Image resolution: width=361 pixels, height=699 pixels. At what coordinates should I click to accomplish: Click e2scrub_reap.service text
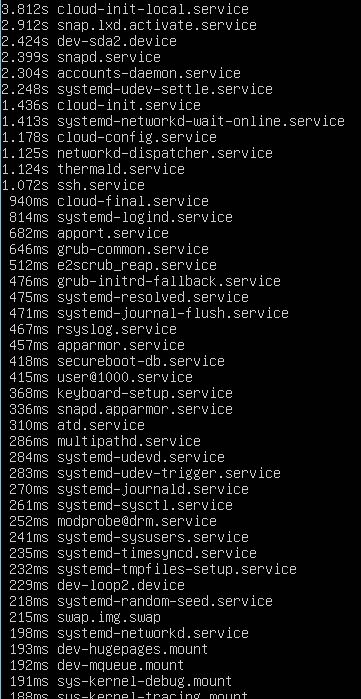point(137,266)
